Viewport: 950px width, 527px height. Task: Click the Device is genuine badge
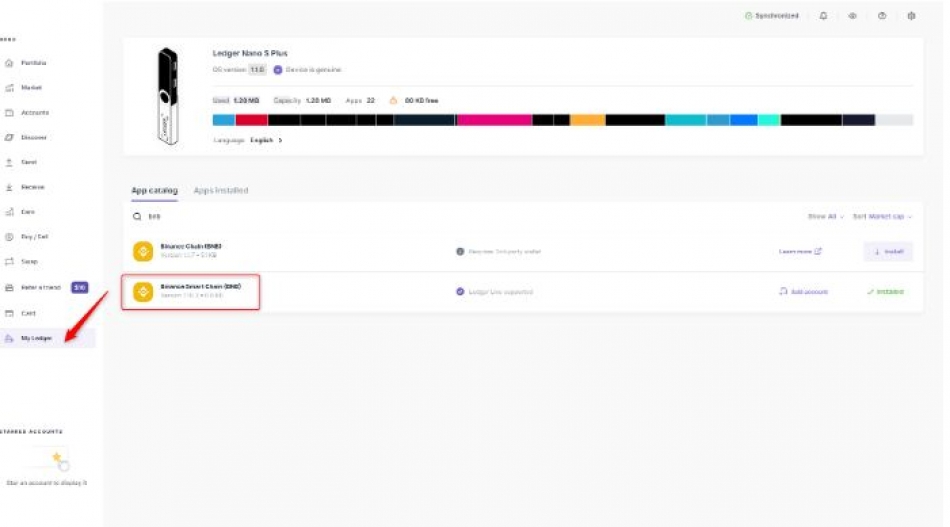pos(307,70)
